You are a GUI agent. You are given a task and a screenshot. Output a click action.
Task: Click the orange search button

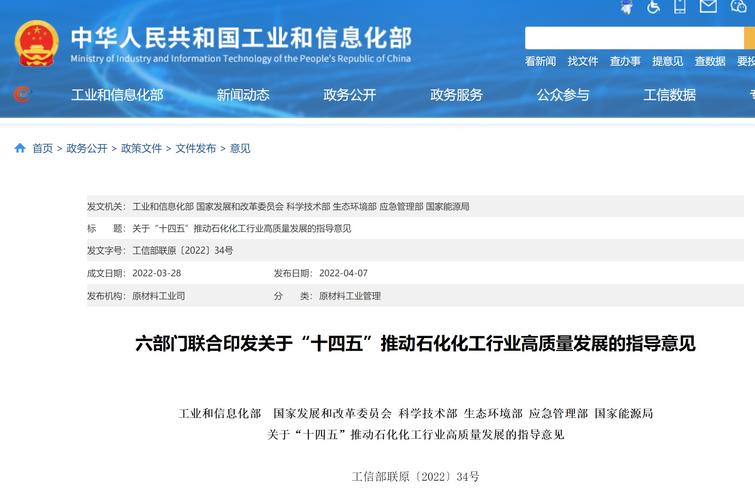tap(750, 38)
